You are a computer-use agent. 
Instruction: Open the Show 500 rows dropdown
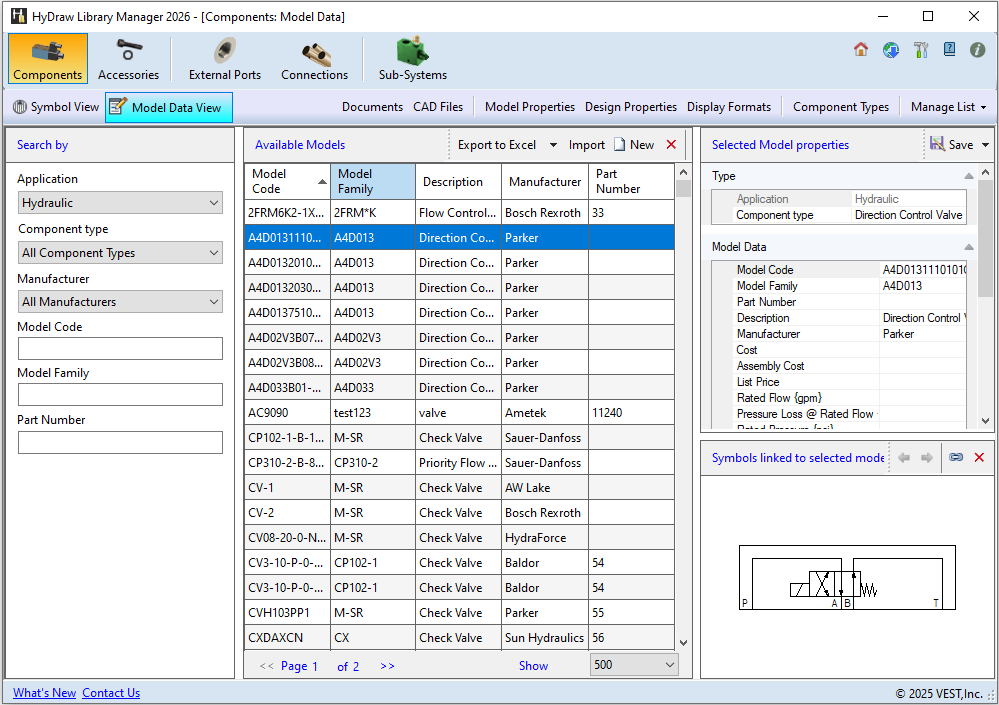pyautogui.click(x=634, y=665)
